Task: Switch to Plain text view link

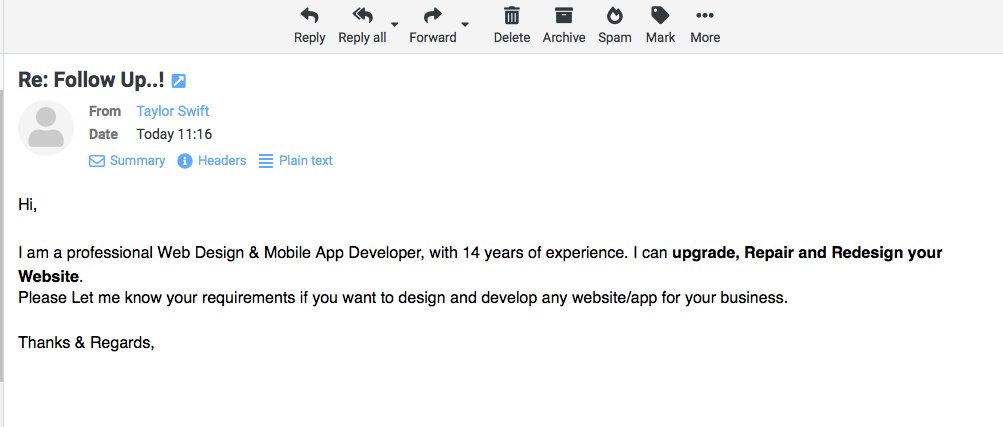Action: coord(306,161)
